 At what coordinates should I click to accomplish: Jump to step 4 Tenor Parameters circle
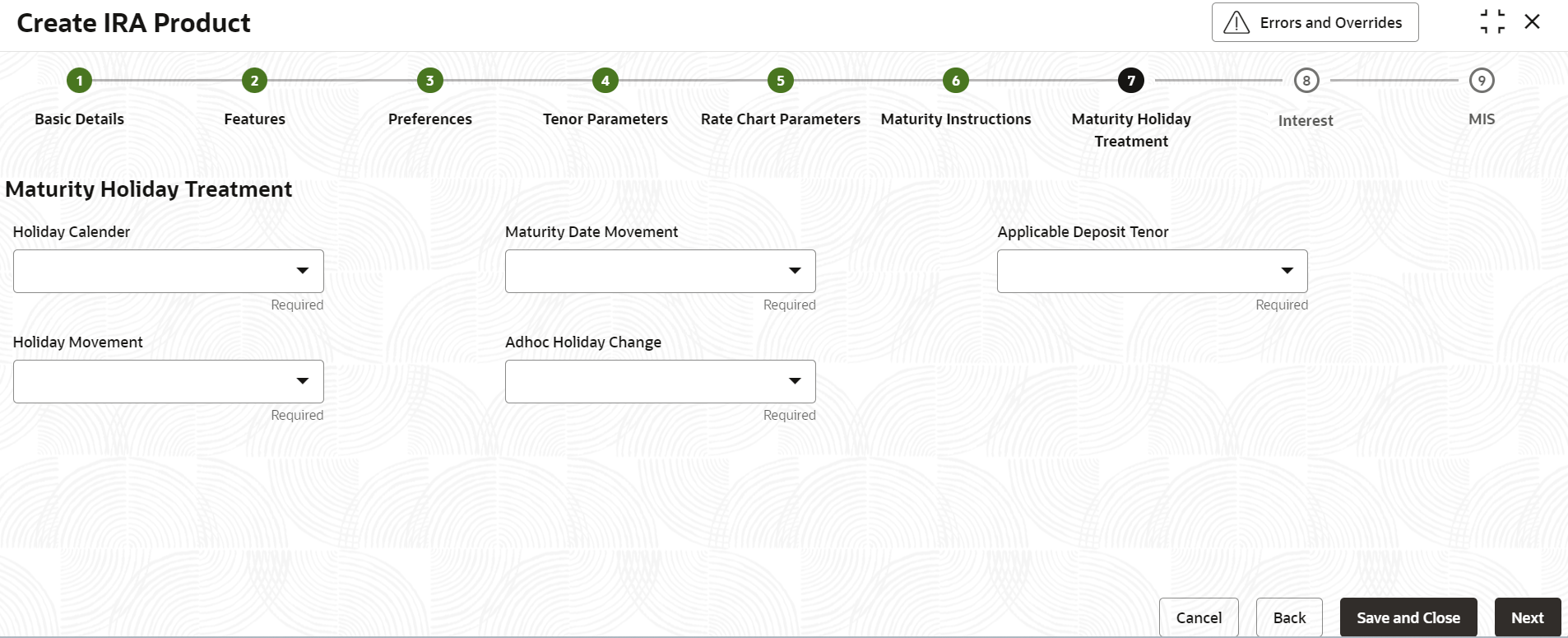point(605,81)
